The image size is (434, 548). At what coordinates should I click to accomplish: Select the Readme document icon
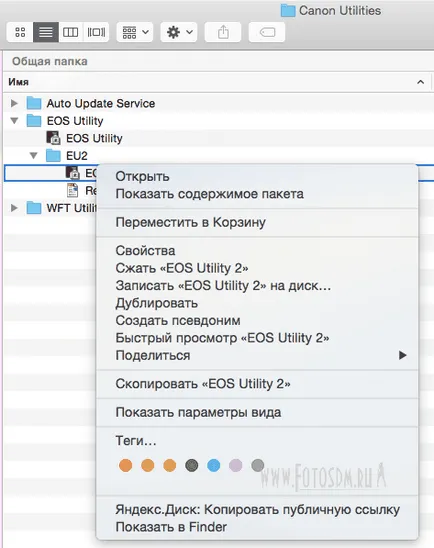point(72,190)
